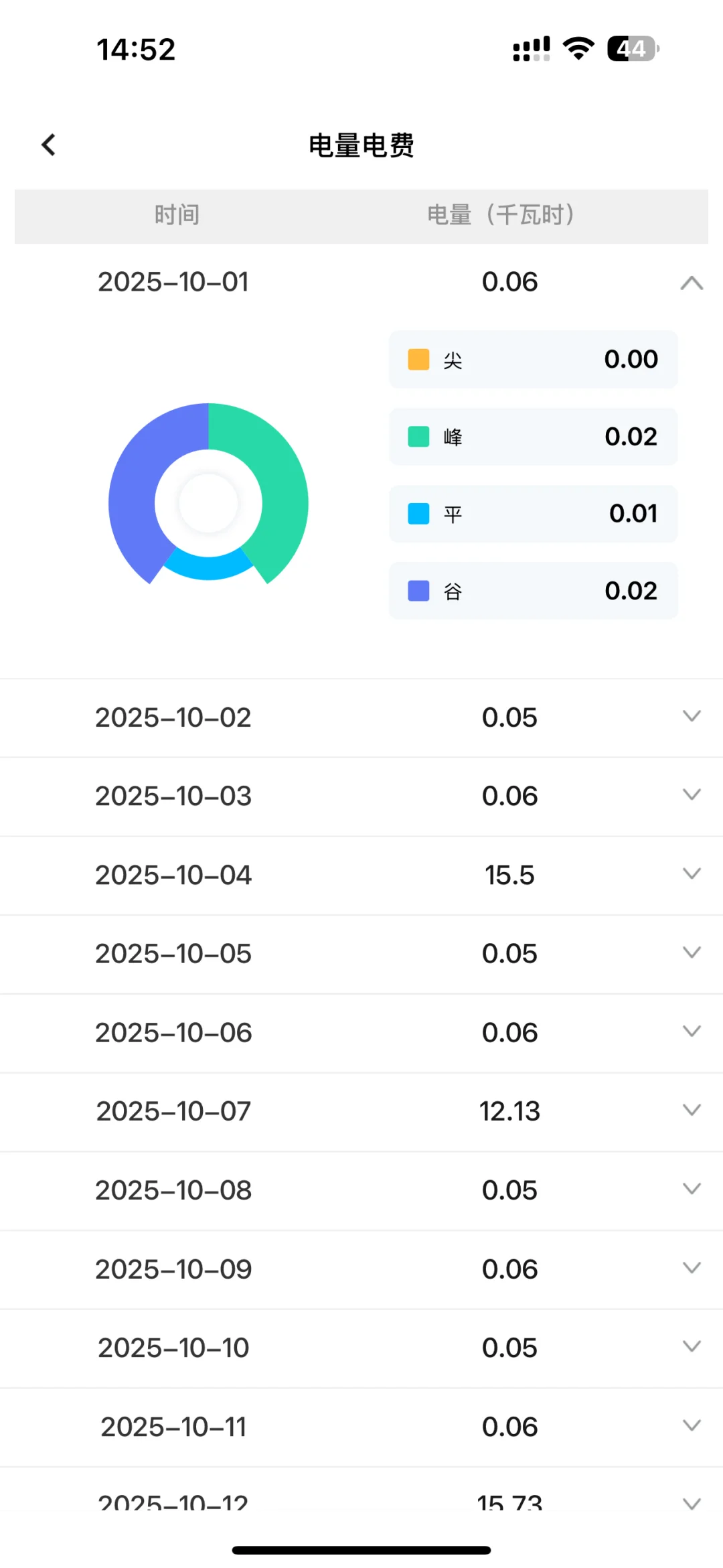This screenshot has height=1568, width=723.
Task: Collapse the 2025-10-01 details chevron
Action: pyautogui.click(x=692, y=283)
